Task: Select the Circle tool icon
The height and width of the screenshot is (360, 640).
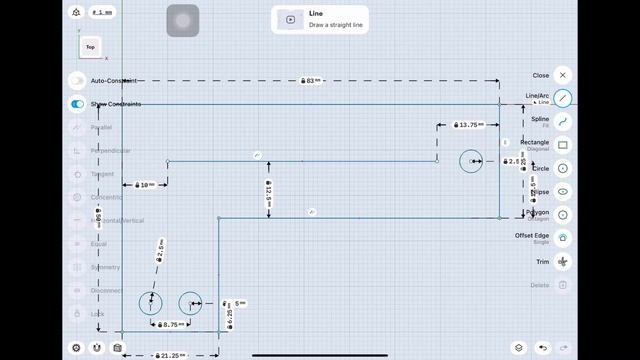Action: (x=562, y=168)
